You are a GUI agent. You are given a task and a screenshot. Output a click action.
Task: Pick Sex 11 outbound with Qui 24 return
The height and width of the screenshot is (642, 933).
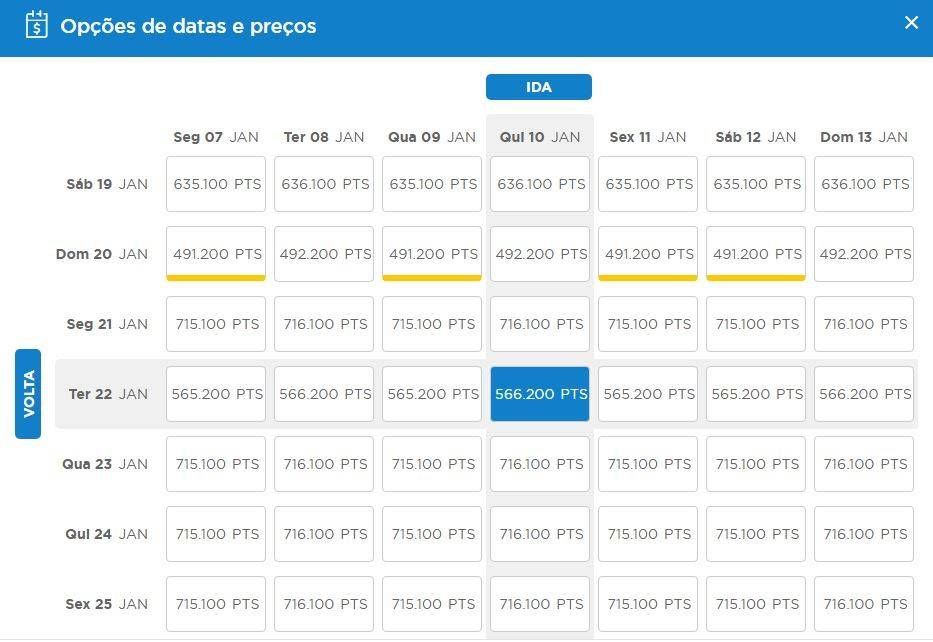(648, 534)
